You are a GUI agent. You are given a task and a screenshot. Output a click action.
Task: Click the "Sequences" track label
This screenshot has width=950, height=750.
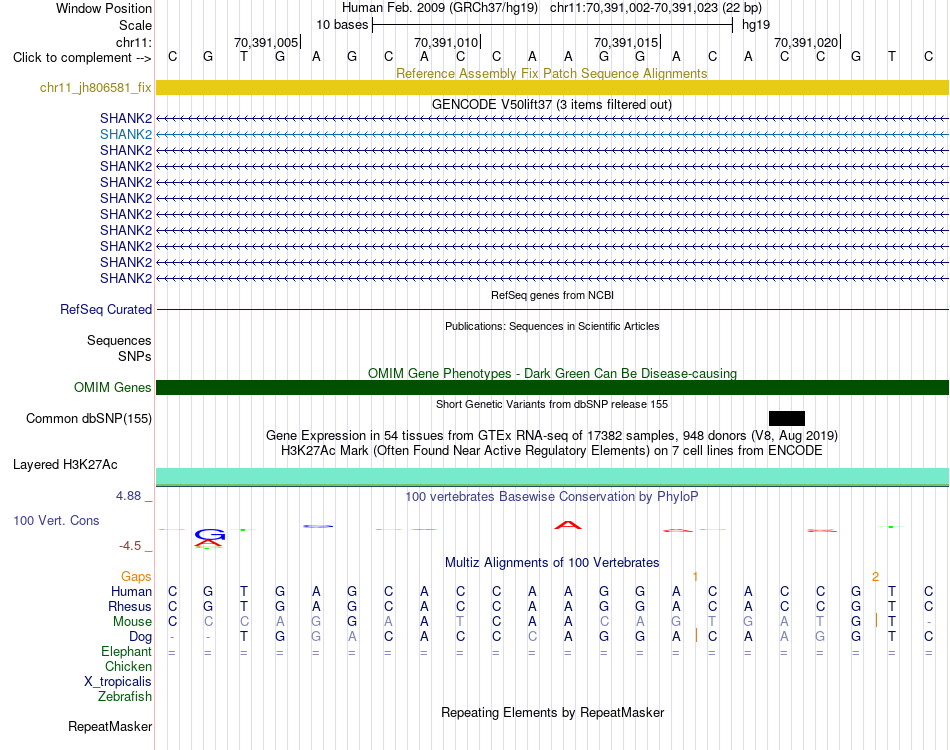pyautogui.click(x=119, y=340)
